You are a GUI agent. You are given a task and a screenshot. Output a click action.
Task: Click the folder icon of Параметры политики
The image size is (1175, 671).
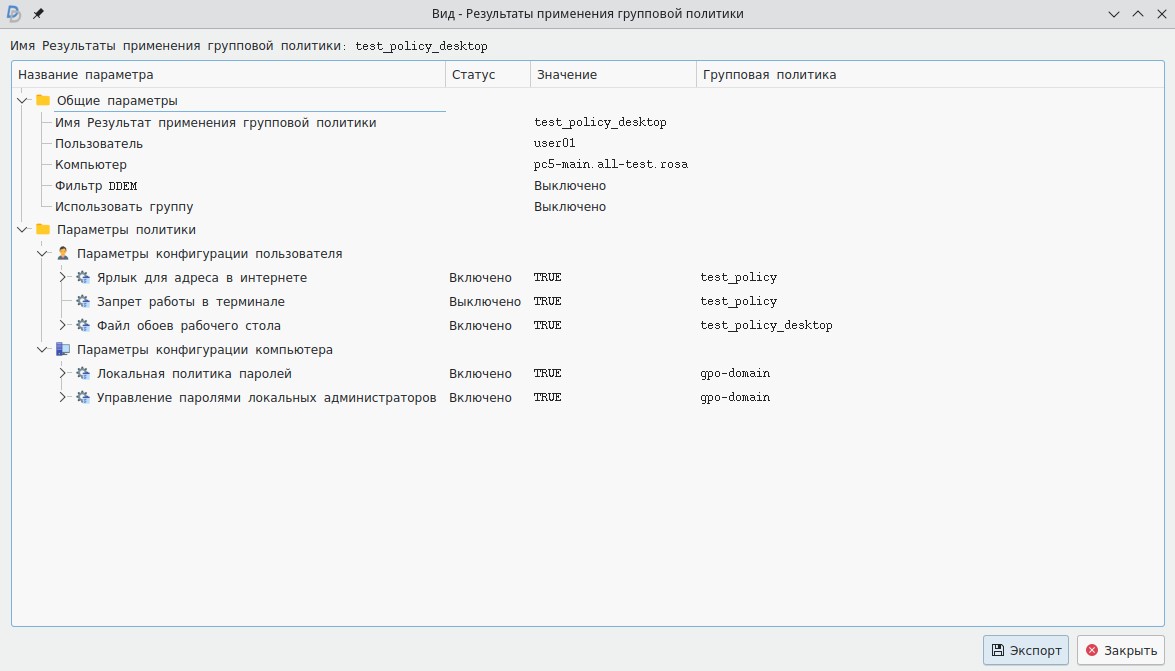click(43, 230)
